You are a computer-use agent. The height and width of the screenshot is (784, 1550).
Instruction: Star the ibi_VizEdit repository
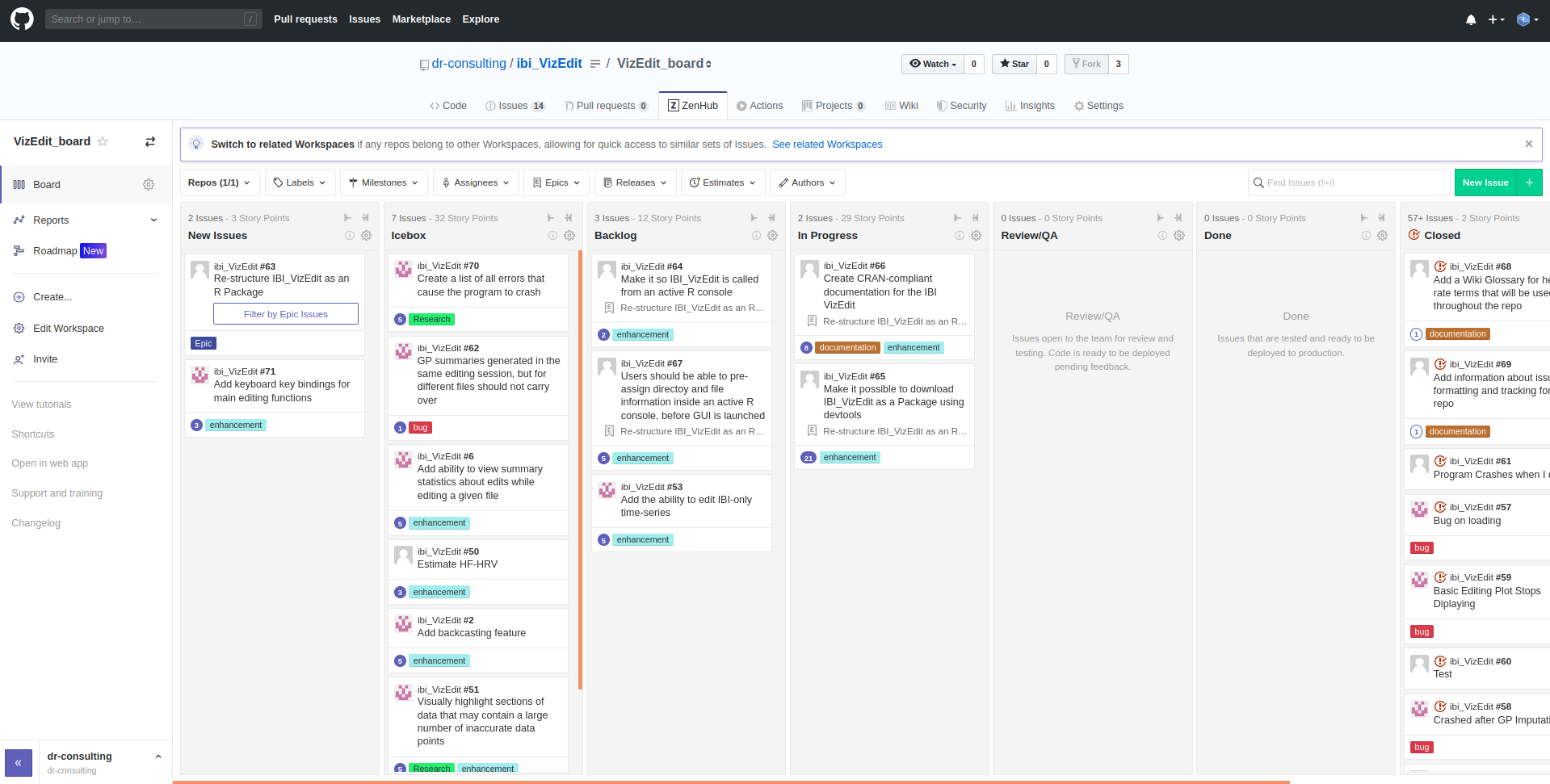tap(1014, 64)
